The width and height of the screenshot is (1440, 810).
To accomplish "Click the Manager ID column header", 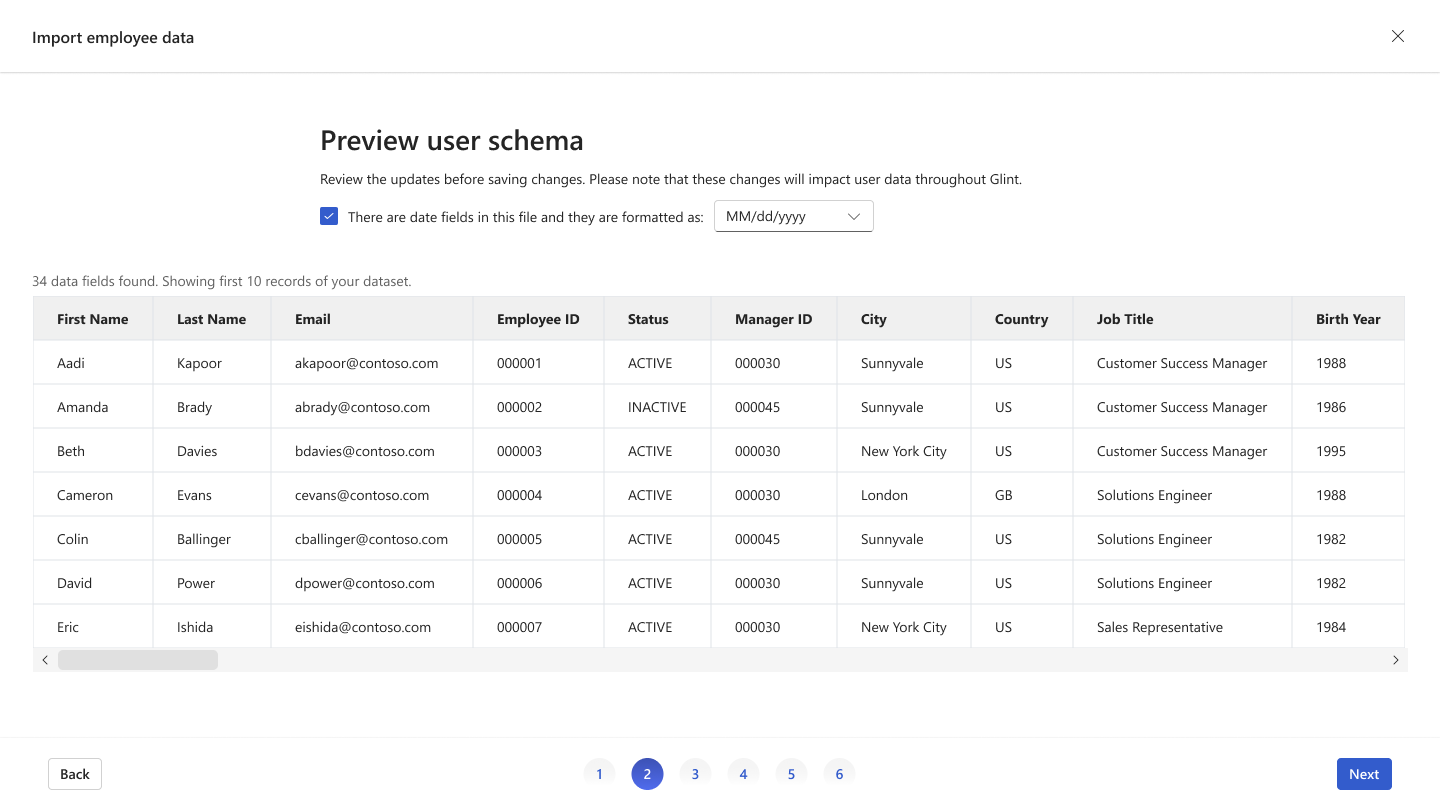I will click(x=774, y=319).
